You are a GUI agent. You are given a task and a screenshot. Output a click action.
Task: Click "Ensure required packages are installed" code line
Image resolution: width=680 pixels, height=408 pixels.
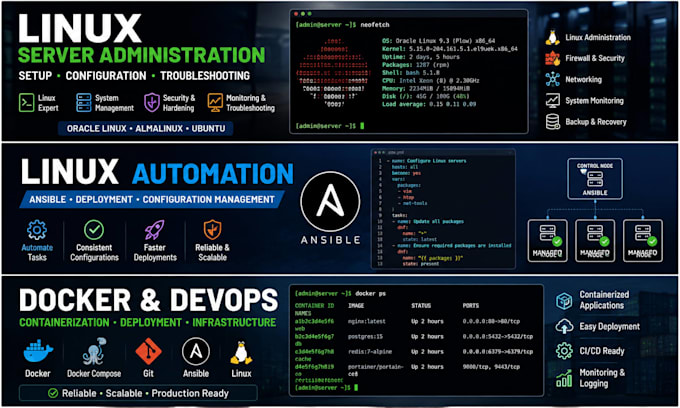(454, 245)
